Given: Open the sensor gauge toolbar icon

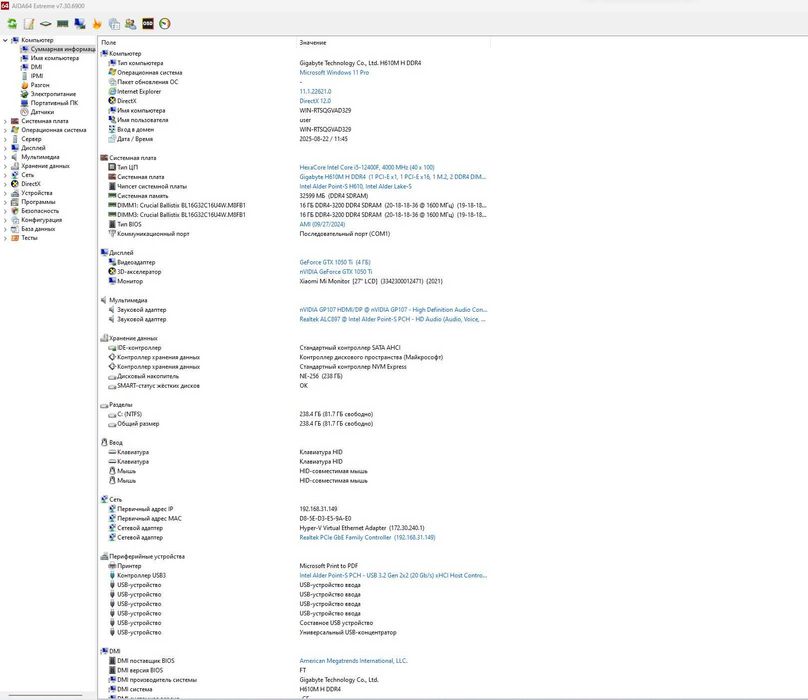Looking at the screenshot, I should (x=165, y=24).
